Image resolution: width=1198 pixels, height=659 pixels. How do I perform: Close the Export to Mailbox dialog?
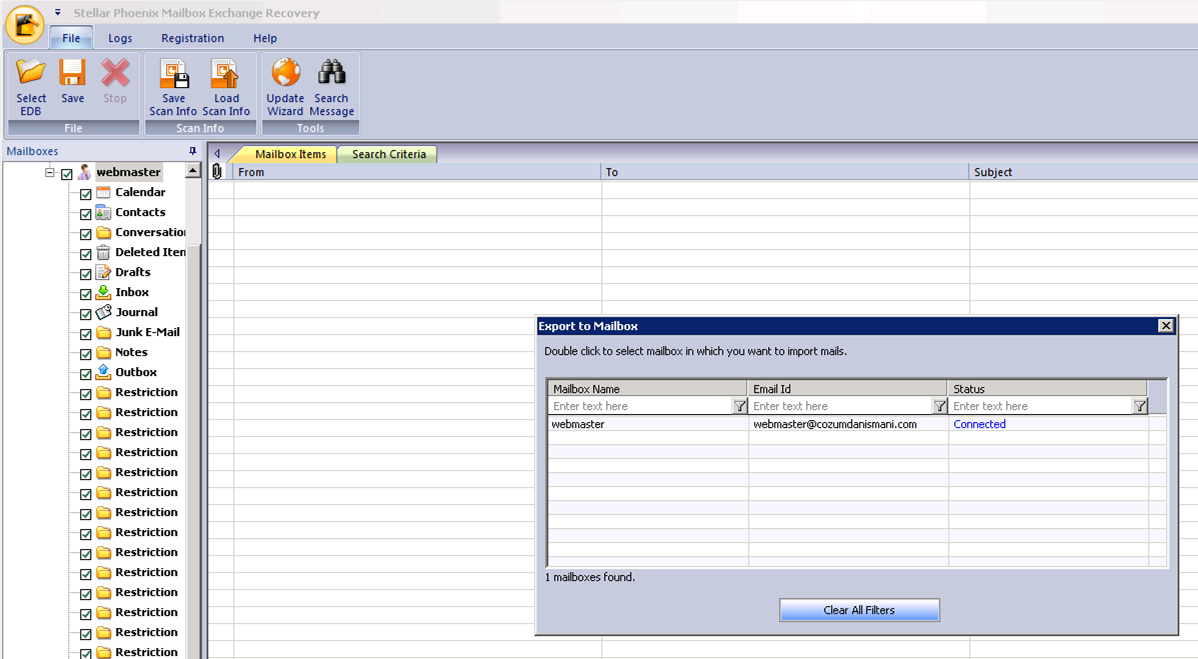(x=1166, y=326)
